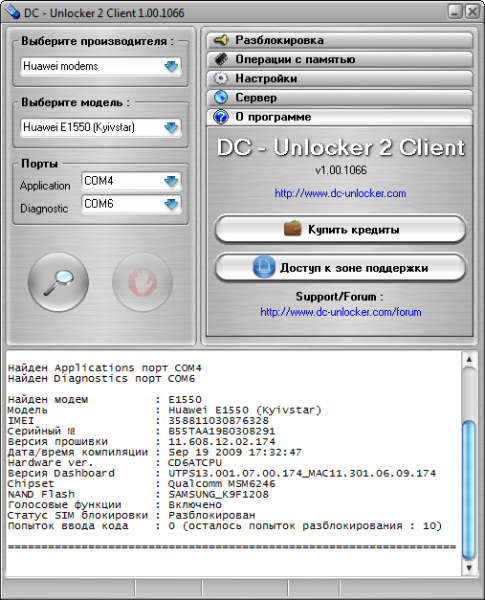
Task: Click the magnifying glass detect modem button
Action: tap(58, 282)
